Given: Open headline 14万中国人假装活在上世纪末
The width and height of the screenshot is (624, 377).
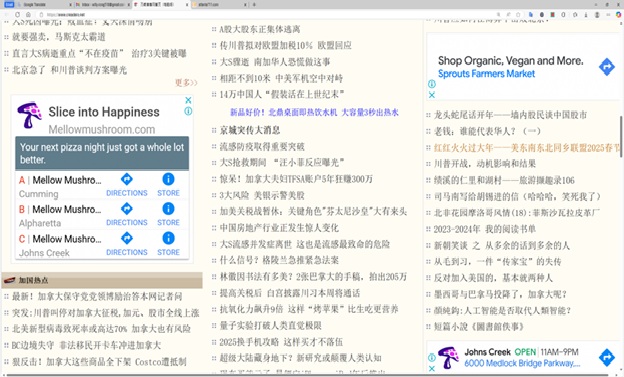Looking at the screenshot, I should click(282, 94).
